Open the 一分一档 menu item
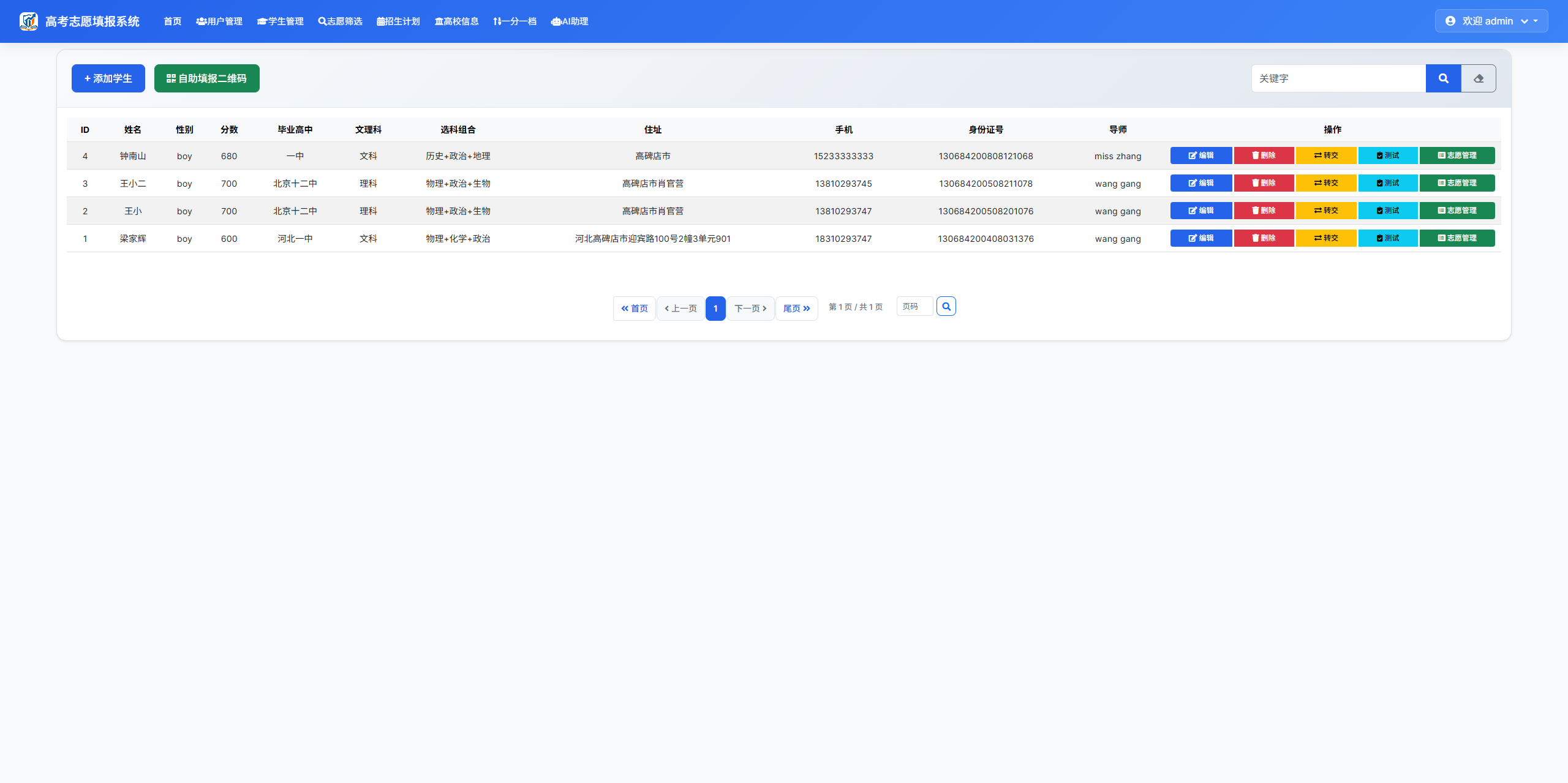 click(514, 21)
